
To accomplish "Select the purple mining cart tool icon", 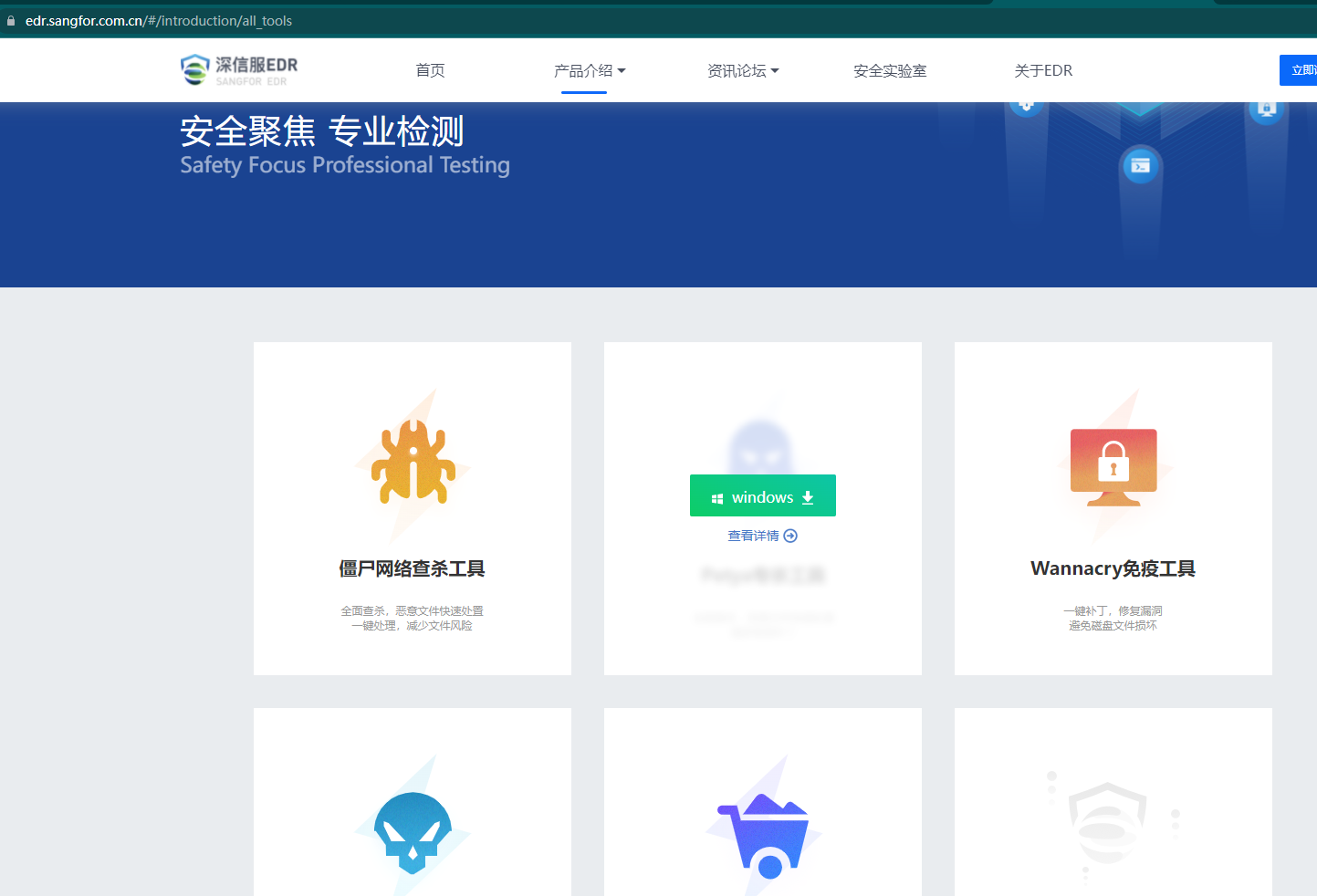I will click(x=763, y=836).
